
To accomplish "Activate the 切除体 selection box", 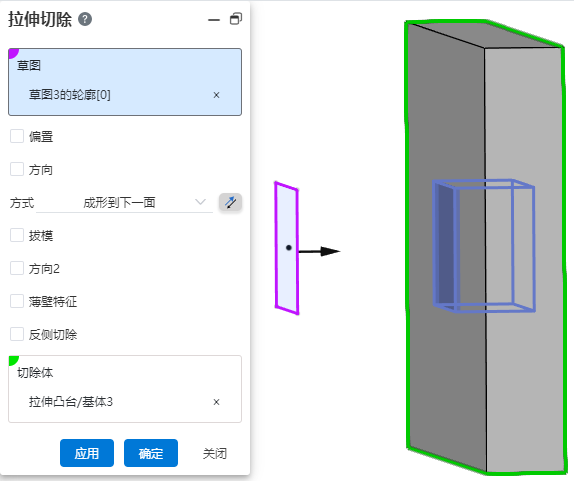I will tap(125, 389).
